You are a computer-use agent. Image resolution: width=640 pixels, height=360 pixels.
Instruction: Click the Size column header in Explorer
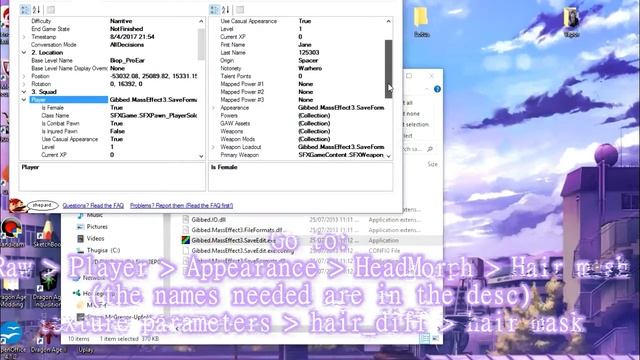(433, 164)
